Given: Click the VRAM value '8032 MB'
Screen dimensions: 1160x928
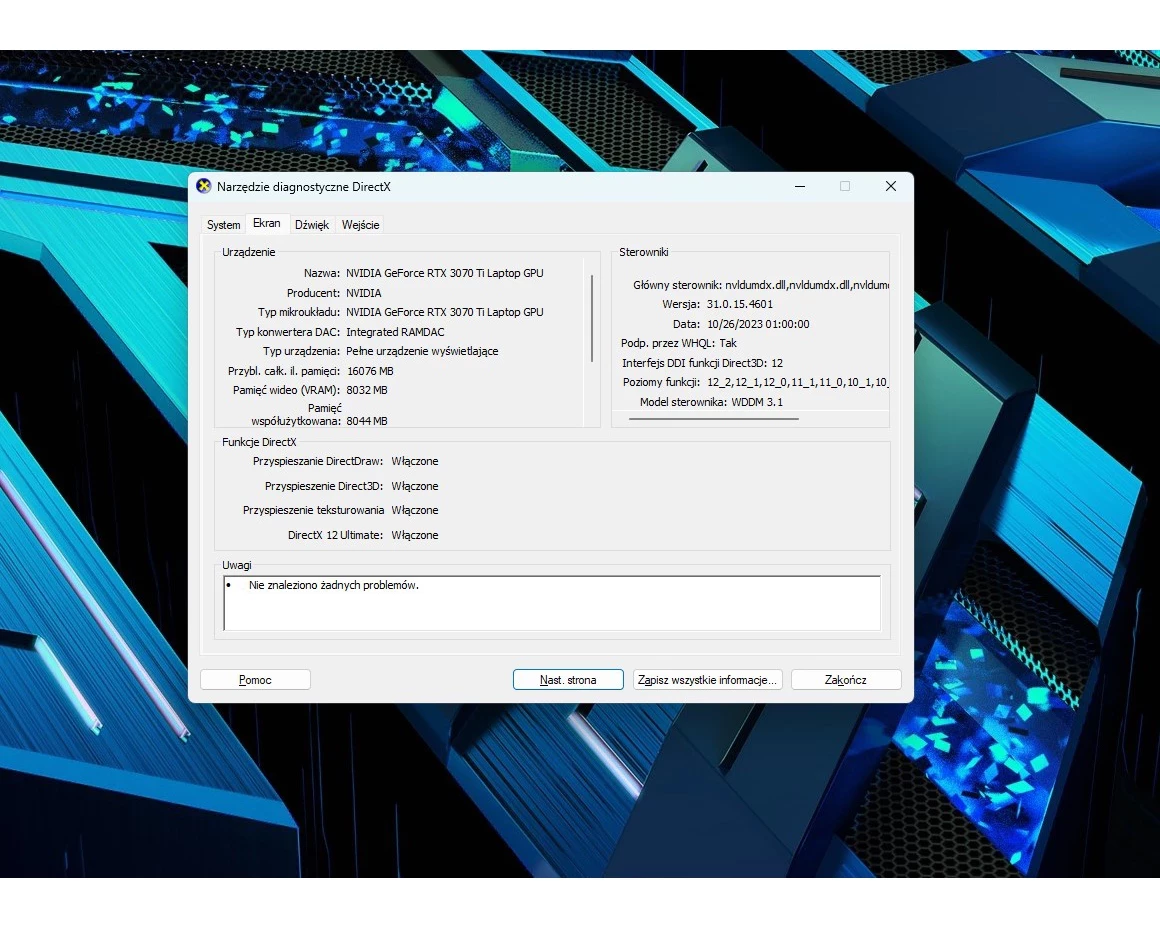Looking at the screenshot, I should coord(367,390).
